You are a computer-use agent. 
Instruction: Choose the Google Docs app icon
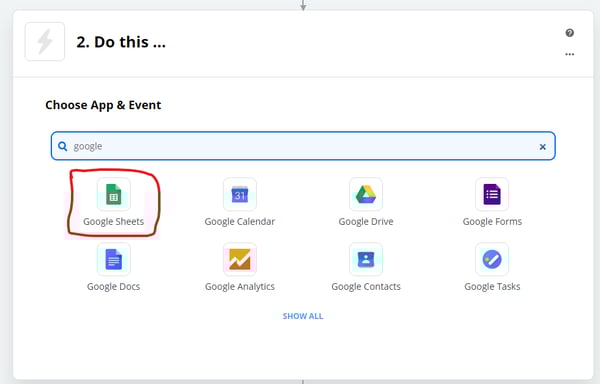click(x=114, y=259)
